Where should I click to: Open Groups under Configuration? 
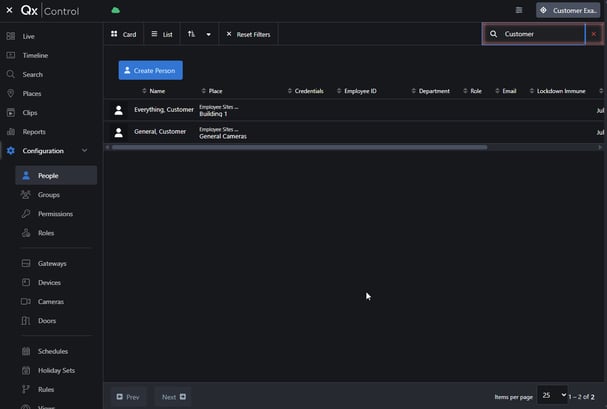tap(49, 195)
